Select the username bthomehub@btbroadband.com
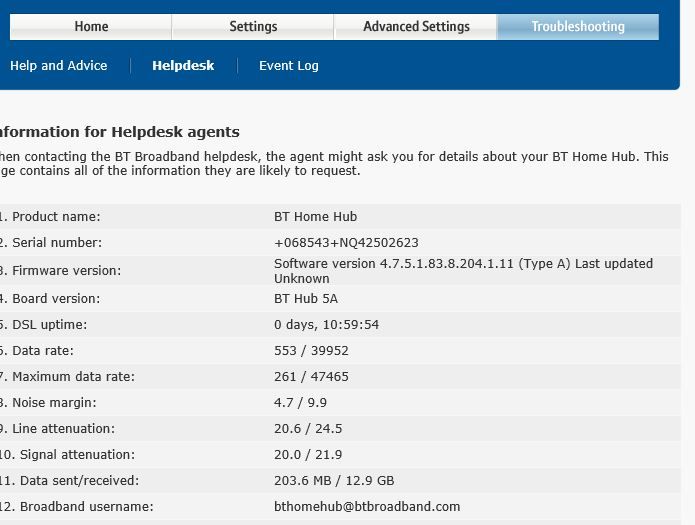 [x=367, y=506]
